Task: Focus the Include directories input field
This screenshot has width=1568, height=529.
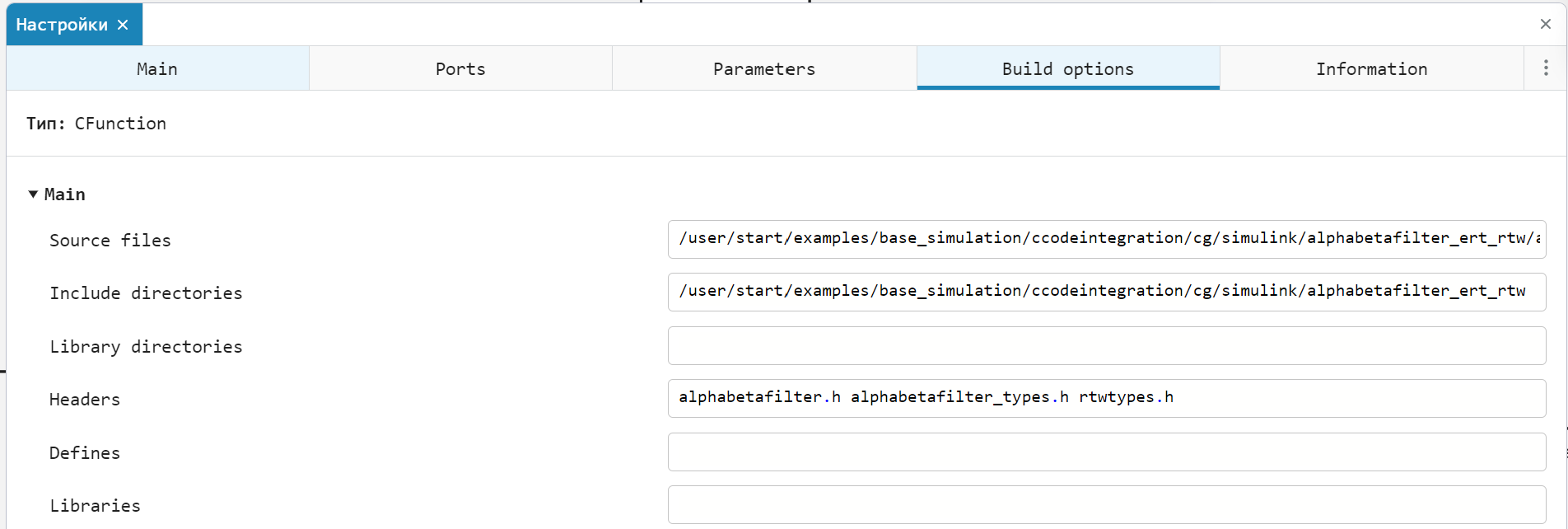Action: pos(1106,292)
